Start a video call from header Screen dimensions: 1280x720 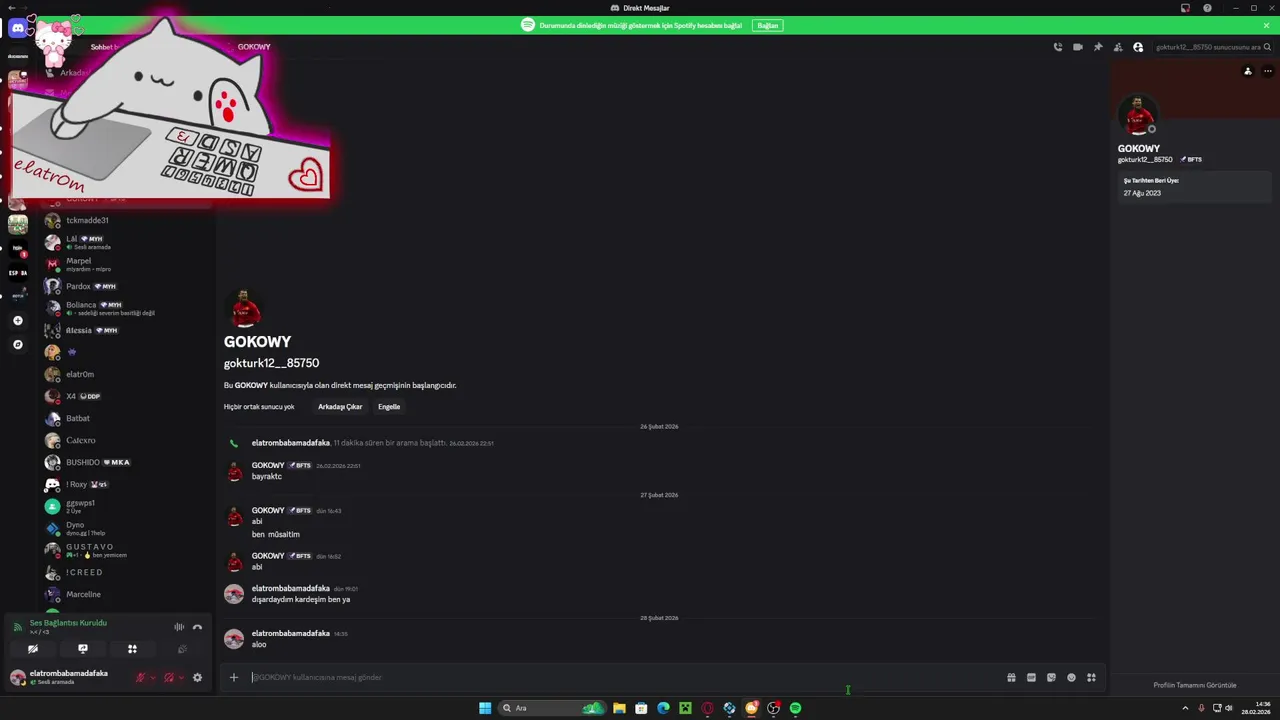point(1078,47)
